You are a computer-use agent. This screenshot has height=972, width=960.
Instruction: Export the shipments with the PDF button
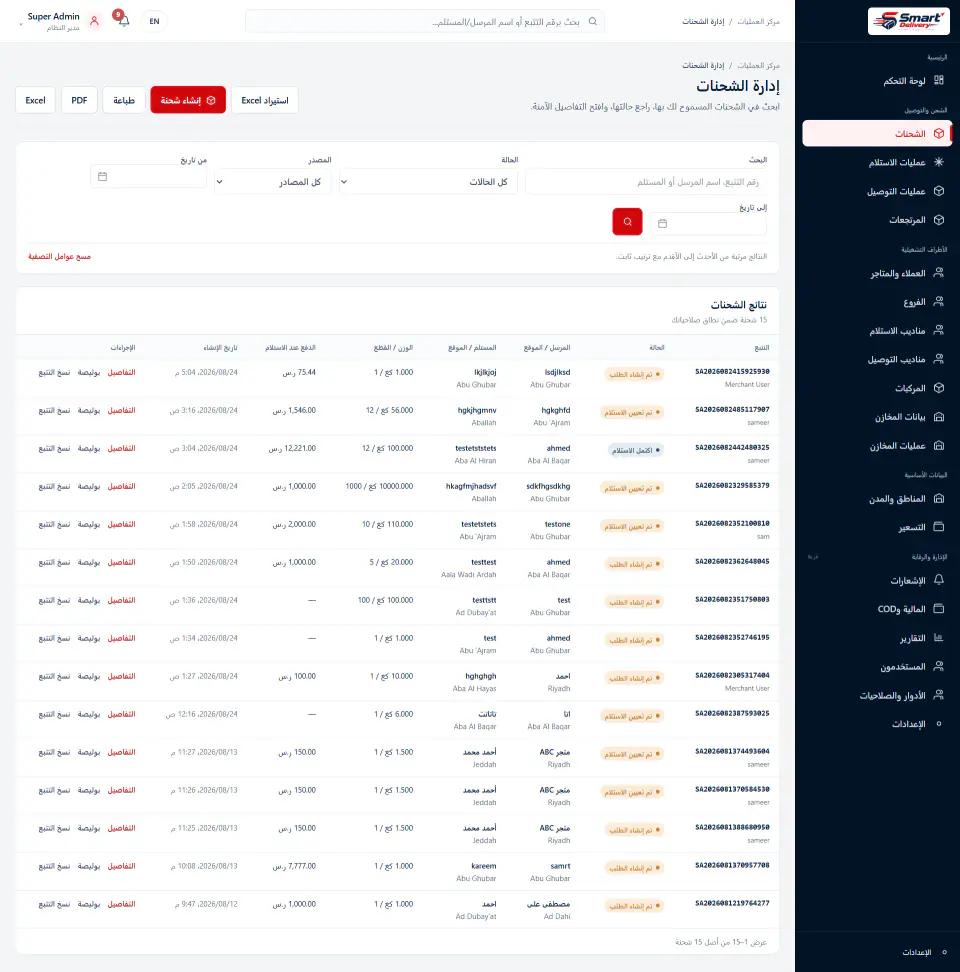pyautogui.click(x=79, y=100)
